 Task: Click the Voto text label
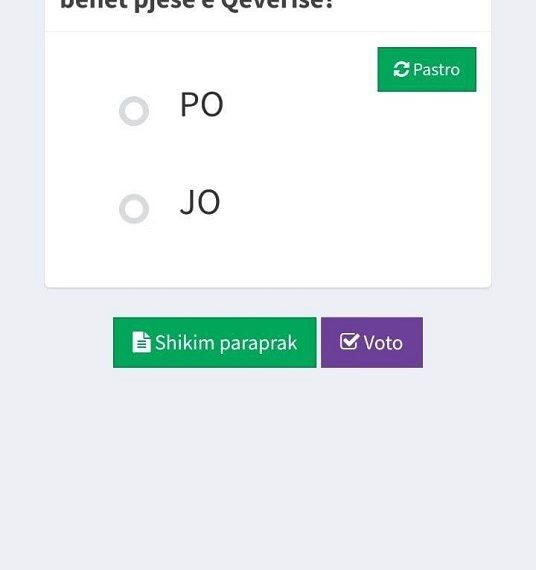tap(383, 343)
